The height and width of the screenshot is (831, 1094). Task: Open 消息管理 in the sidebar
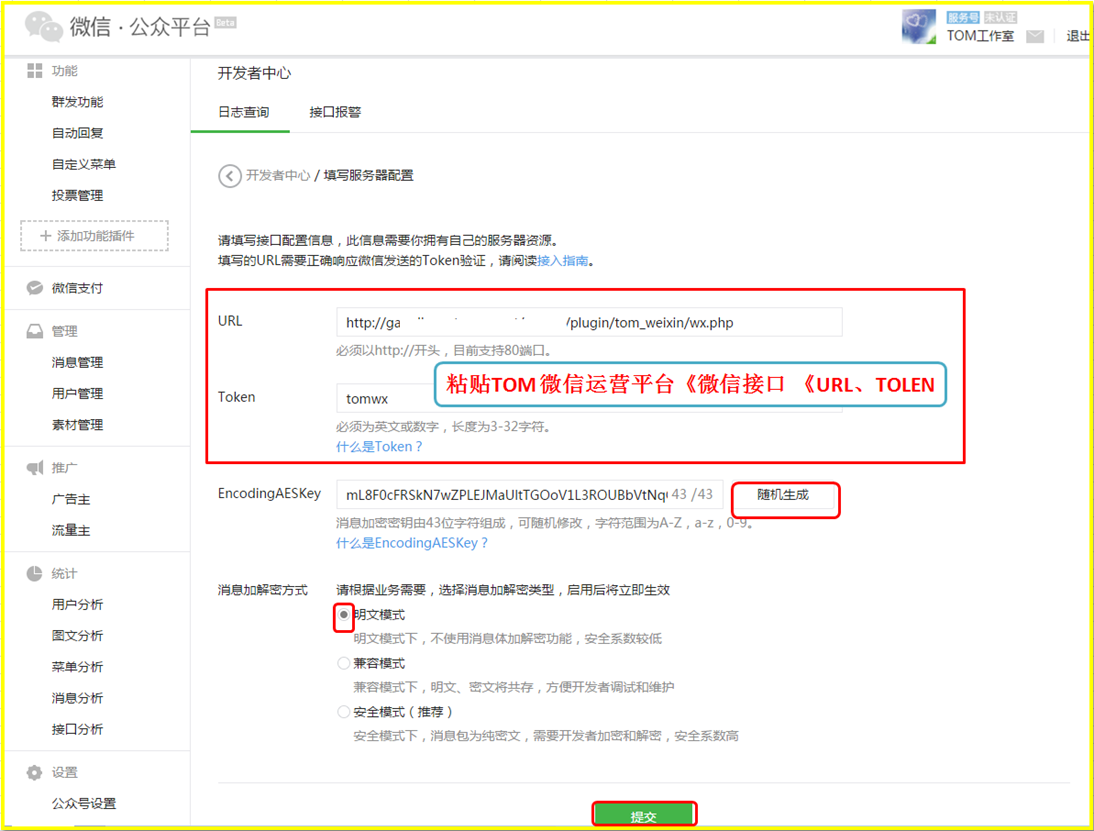point(77,363)
